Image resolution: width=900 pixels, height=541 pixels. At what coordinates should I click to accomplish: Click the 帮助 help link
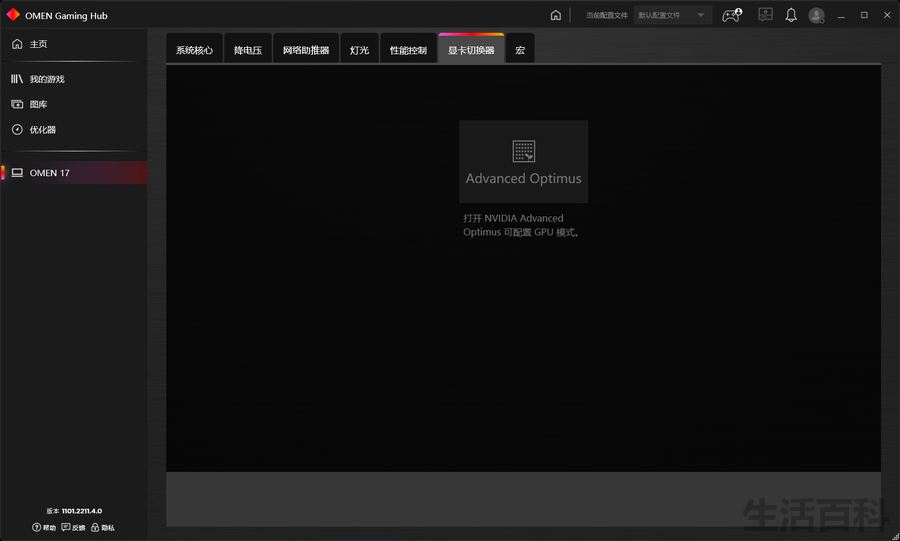(44, 527)
